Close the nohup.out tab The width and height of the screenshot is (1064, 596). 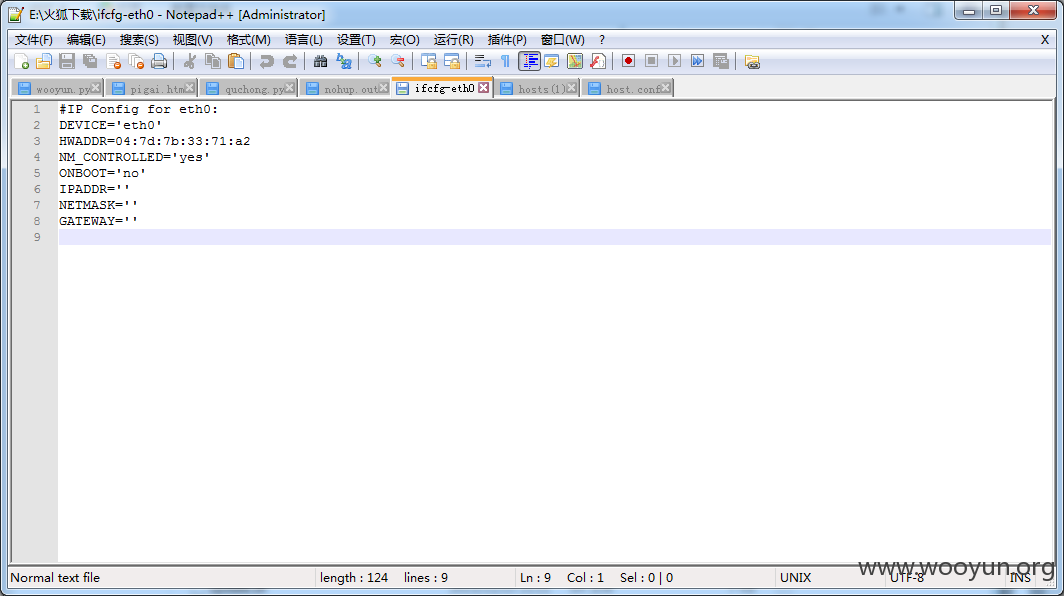[383, 88]
